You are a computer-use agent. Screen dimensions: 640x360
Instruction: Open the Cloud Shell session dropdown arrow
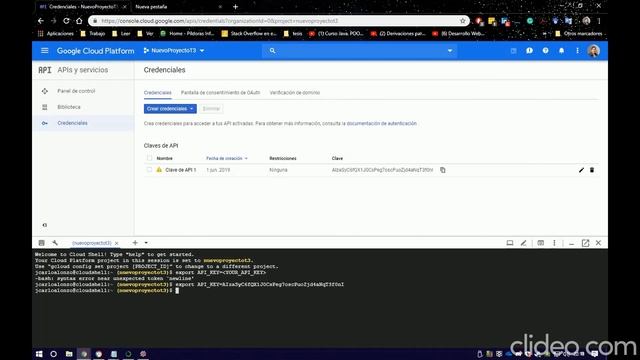point(146,243)
